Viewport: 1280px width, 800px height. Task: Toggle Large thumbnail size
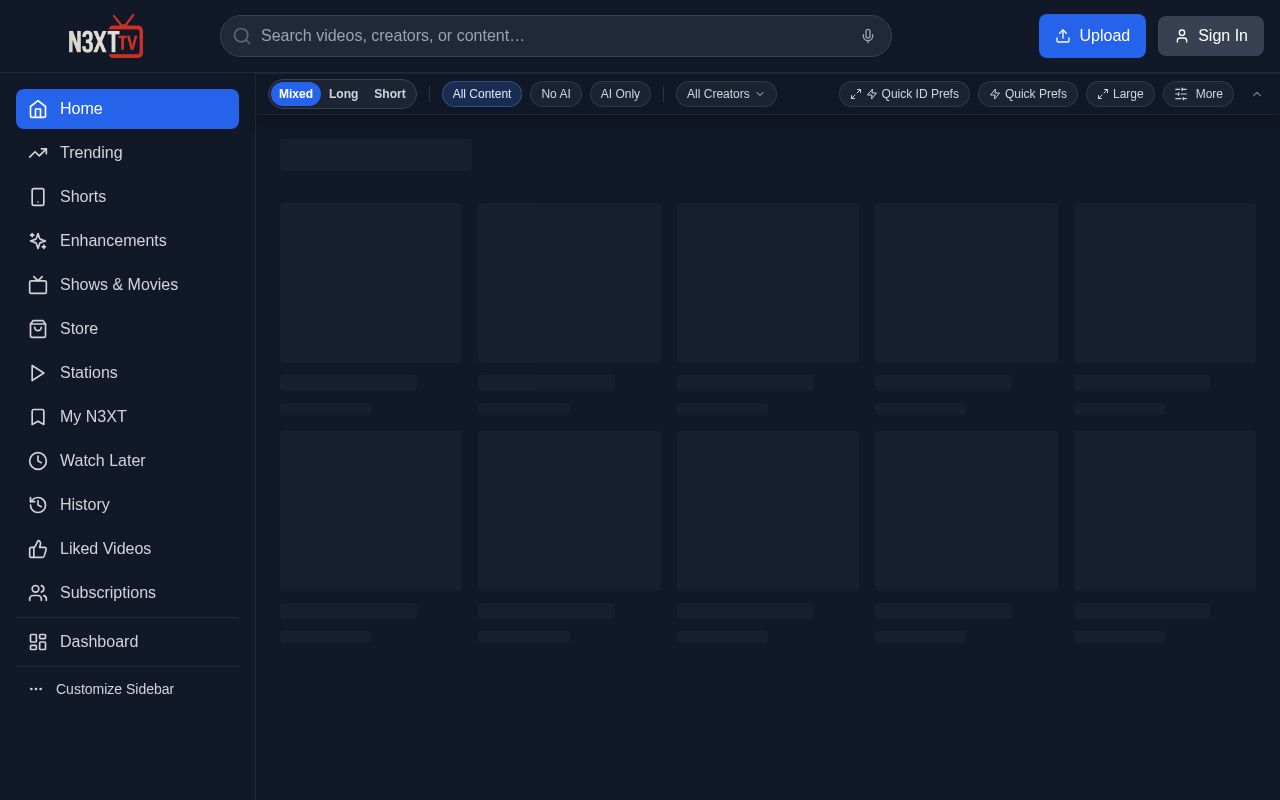point(1120,94)
